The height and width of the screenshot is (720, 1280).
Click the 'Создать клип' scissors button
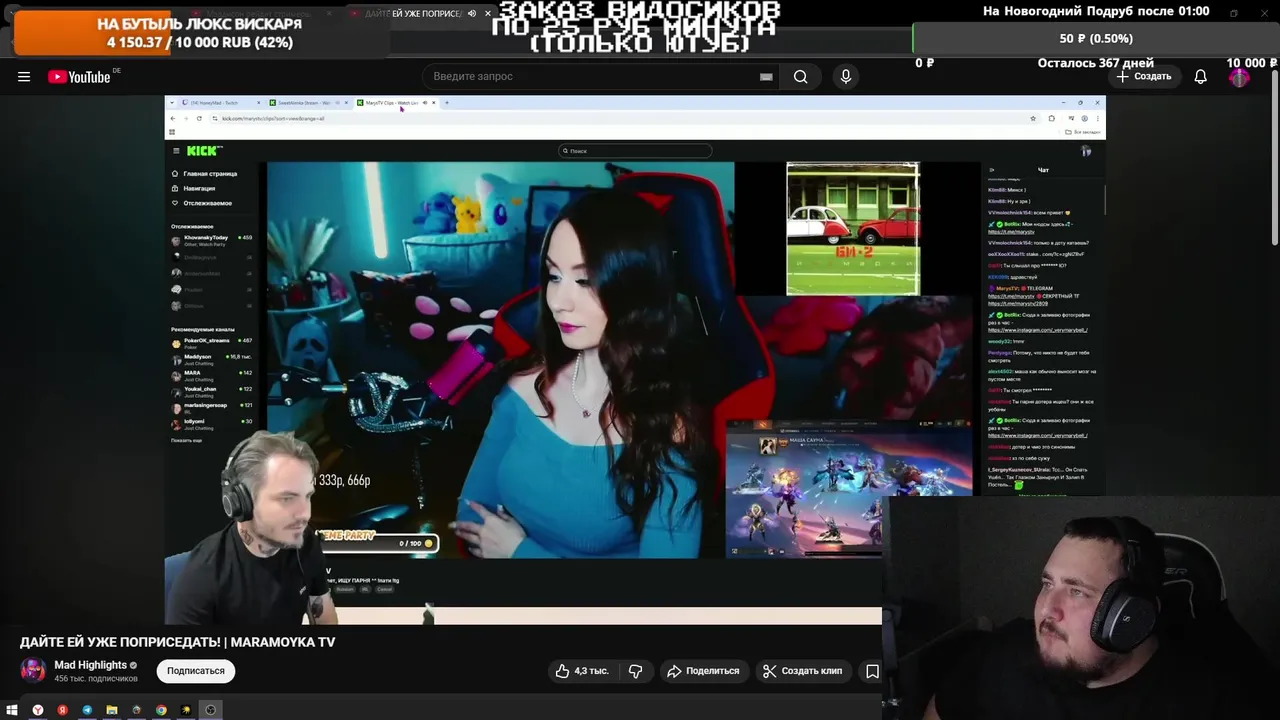click(802, 671)
